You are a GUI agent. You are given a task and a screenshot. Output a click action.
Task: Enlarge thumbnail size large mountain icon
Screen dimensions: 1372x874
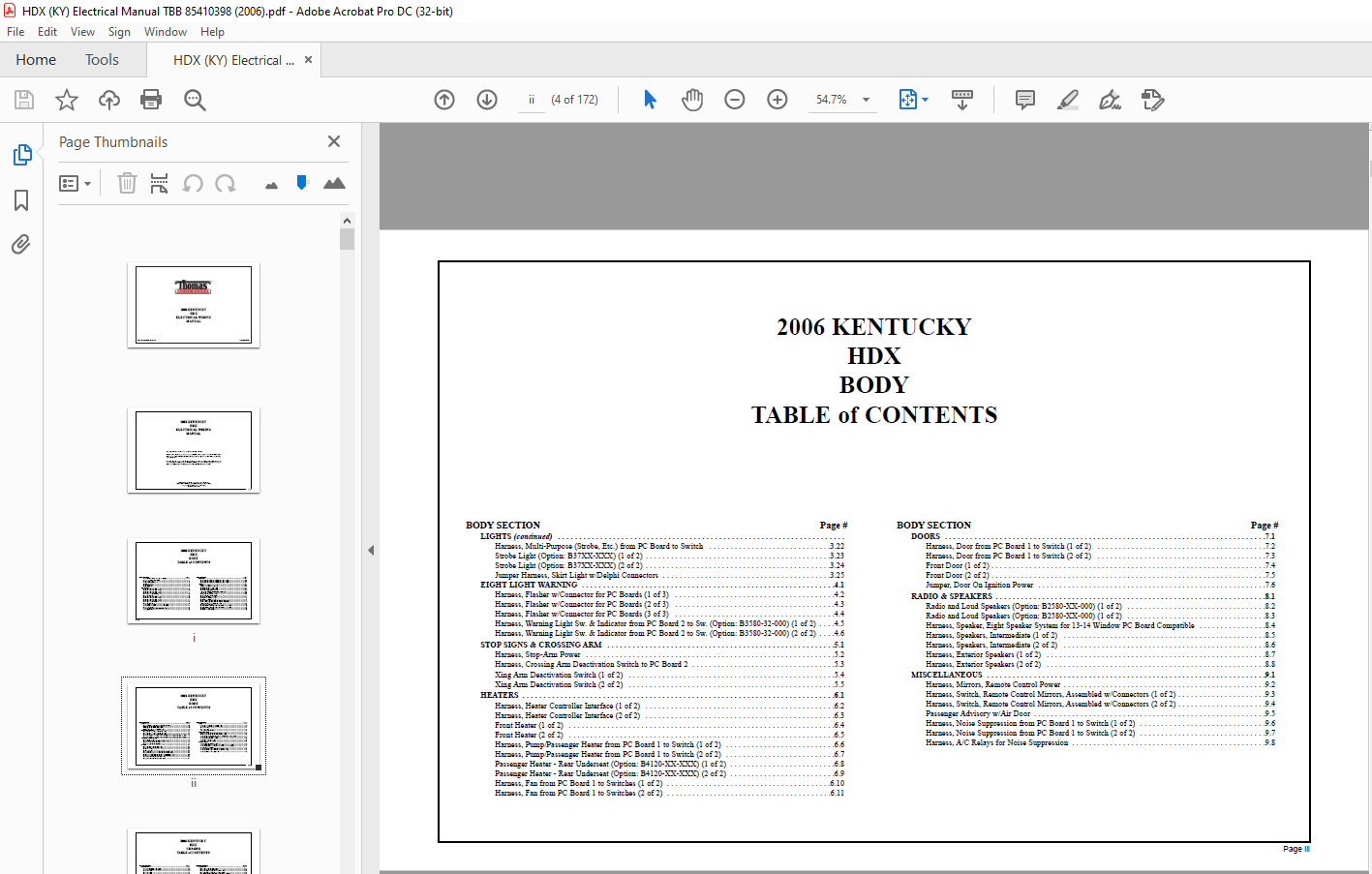(334, 183)
